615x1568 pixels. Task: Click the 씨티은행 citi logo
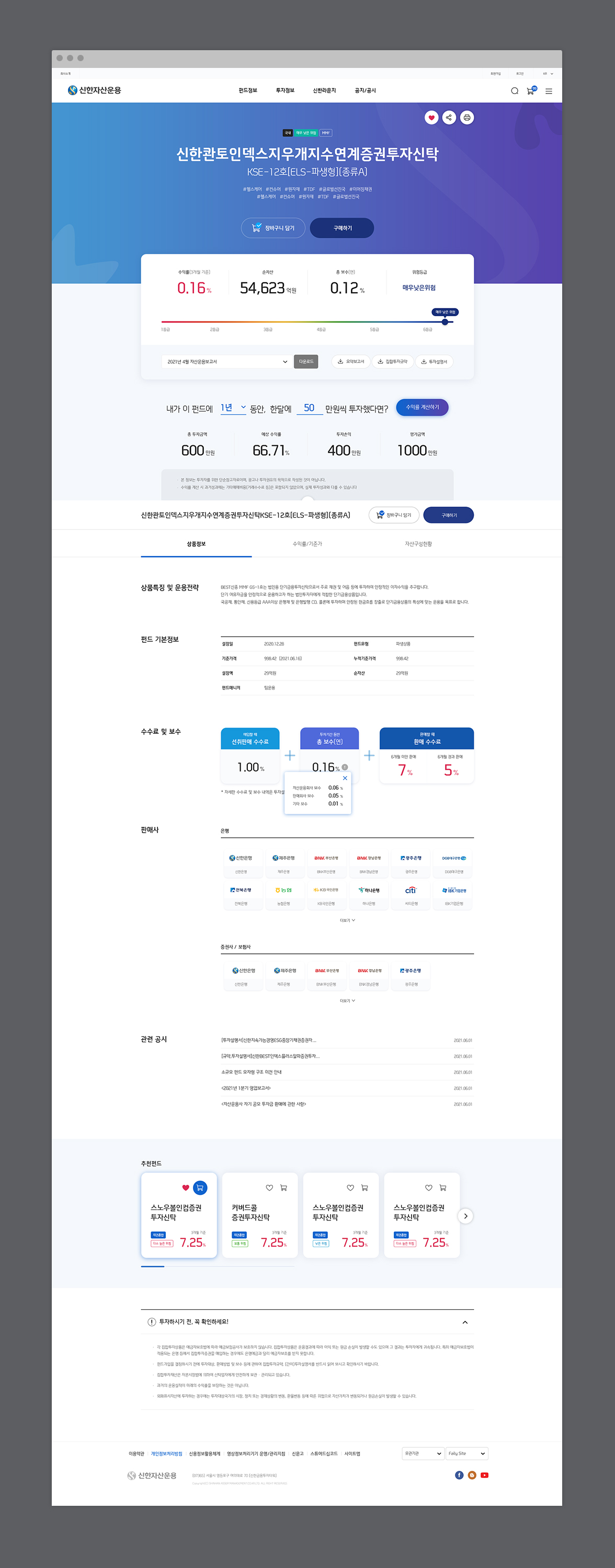coord(411,890)
